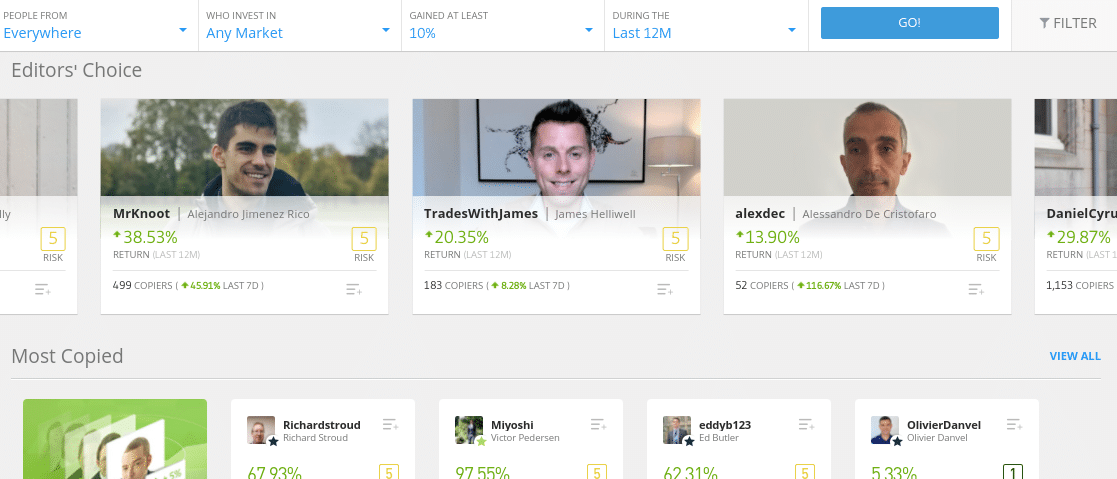1117x479 pixels.
Task: Click the GO! button
Action: (x=910, y=23)
